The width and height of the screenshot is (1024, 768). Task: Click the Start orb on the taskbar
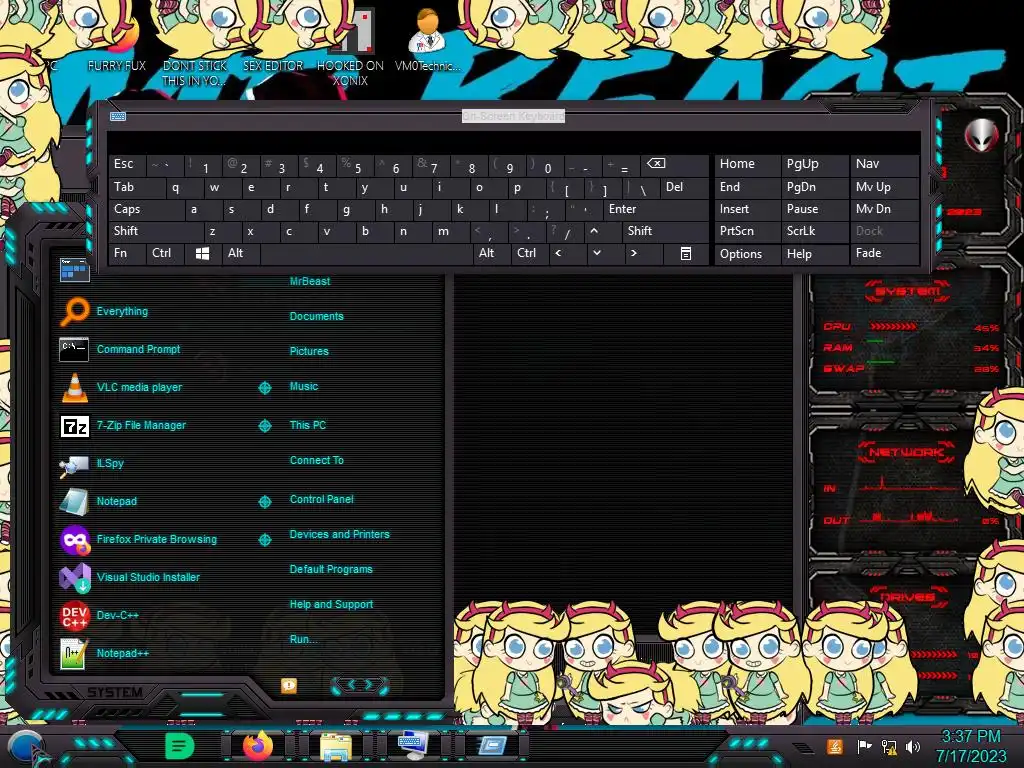tap(26, 748)
